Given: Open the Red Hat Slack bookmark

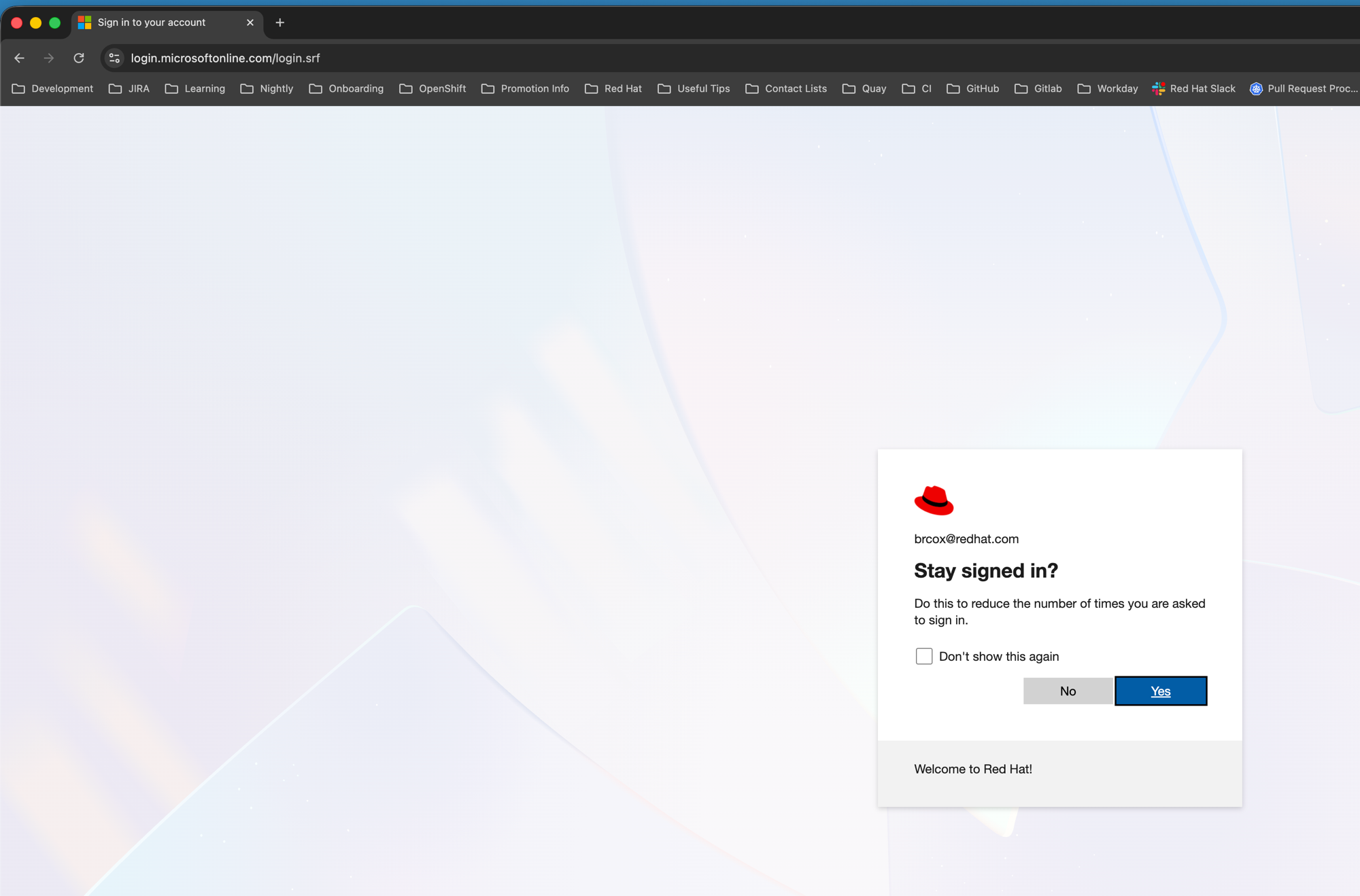Looking at the screenshot, I should click(1194, 88).
